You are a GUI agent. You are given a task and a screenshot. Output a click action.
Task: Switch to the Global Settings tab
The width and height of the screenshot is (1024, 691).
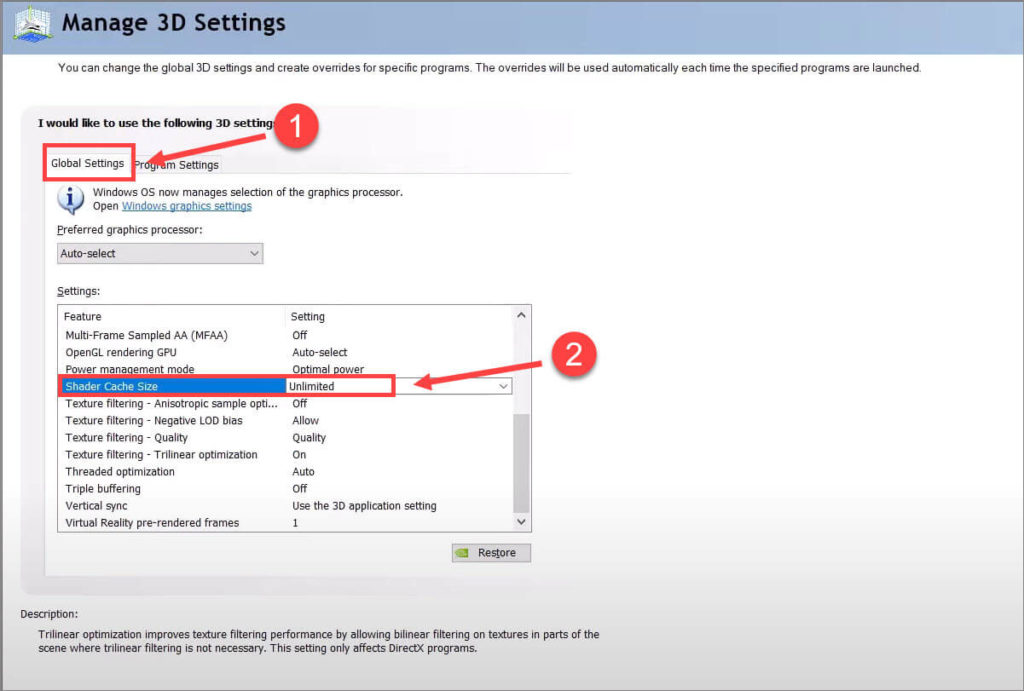pos(88,163)
